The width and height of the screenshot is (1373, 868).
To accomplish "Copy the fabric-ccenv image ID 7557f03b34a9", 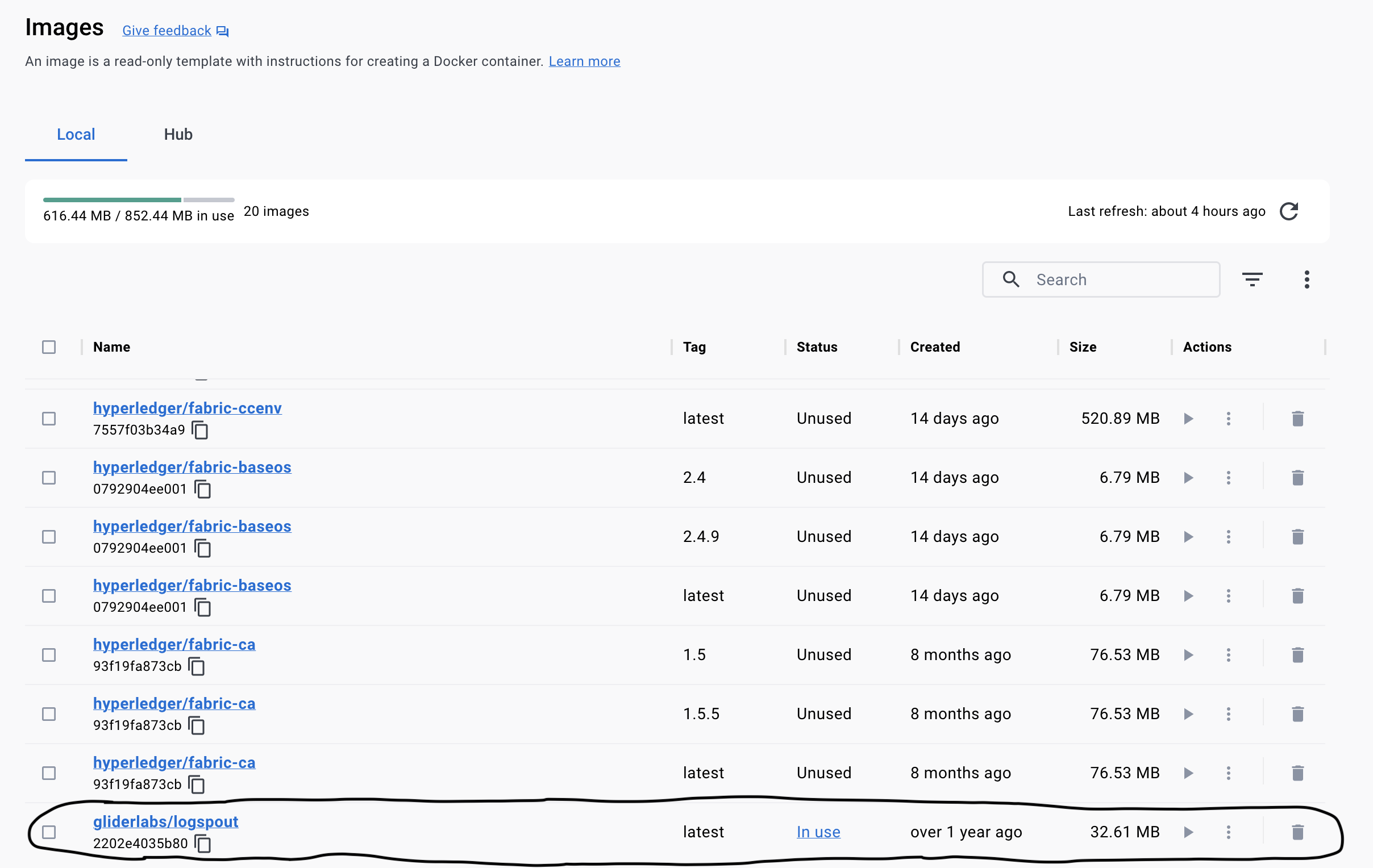I will click(200, 430).
